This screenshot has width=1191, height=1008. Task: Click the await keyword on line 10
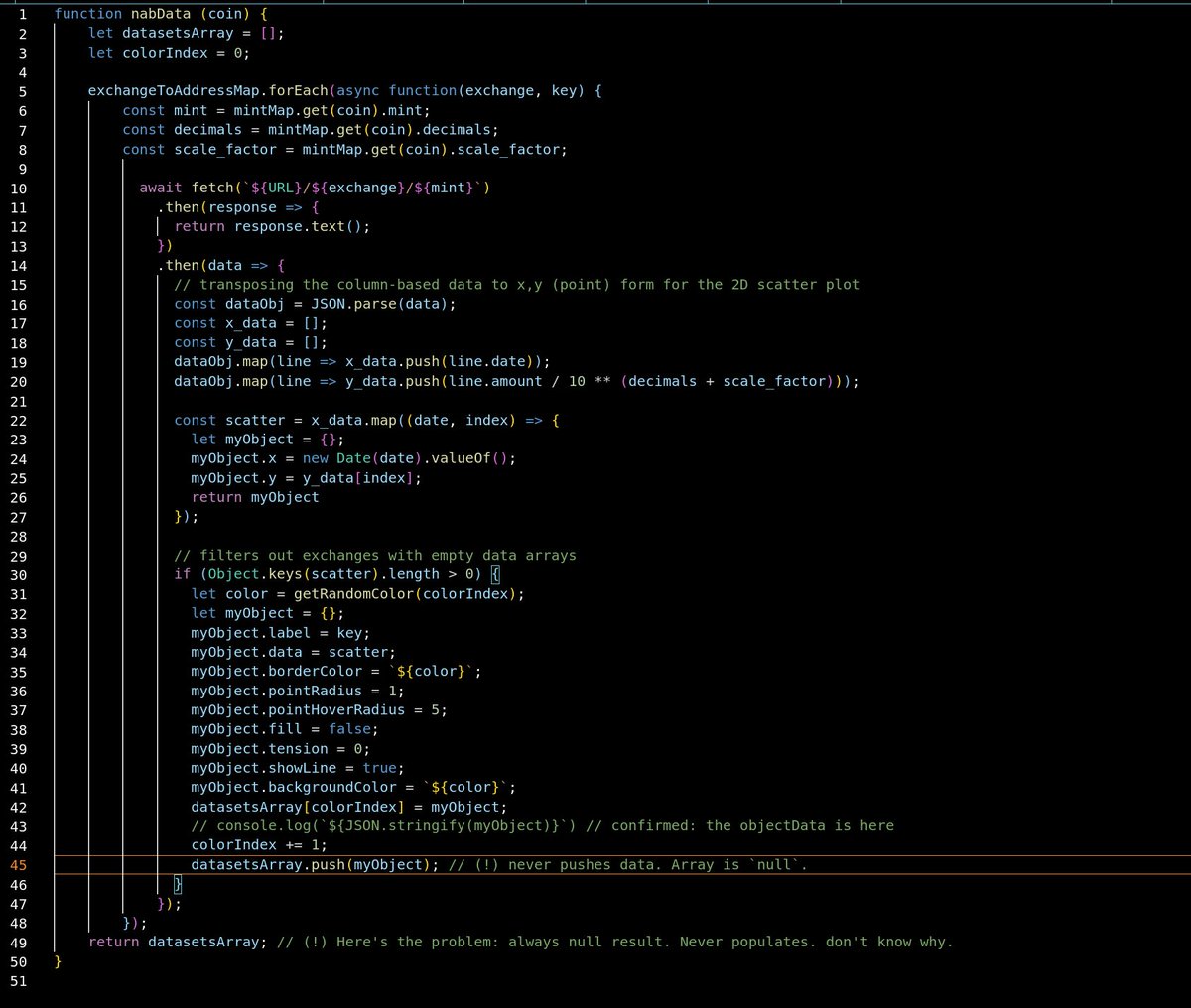click(x=161, y=188)
